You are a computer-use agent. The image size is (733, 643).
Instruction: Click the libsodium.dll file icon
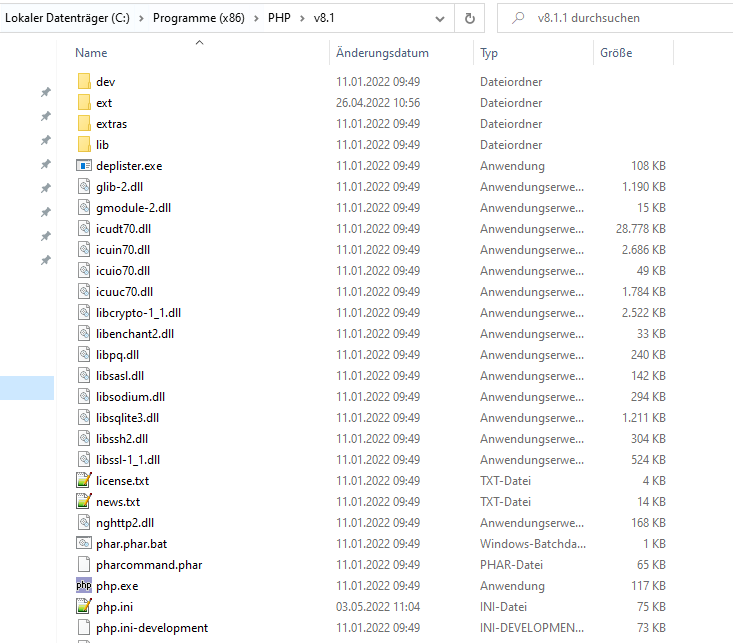84,397
